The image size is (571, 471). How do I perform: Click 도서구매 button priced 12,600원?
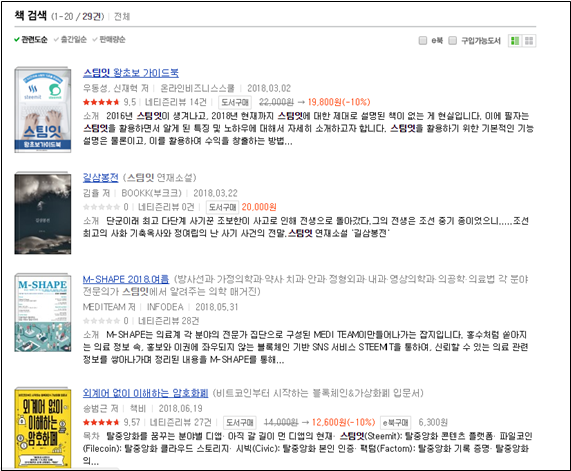coord(239,423)
